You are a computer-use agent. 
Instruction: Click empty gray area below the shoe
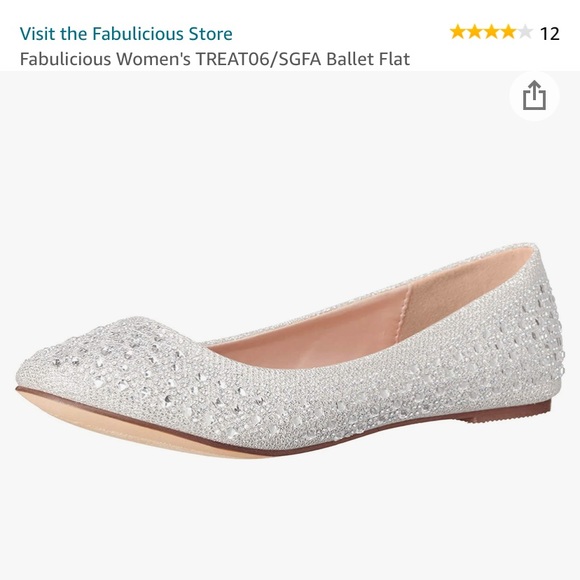290,518
